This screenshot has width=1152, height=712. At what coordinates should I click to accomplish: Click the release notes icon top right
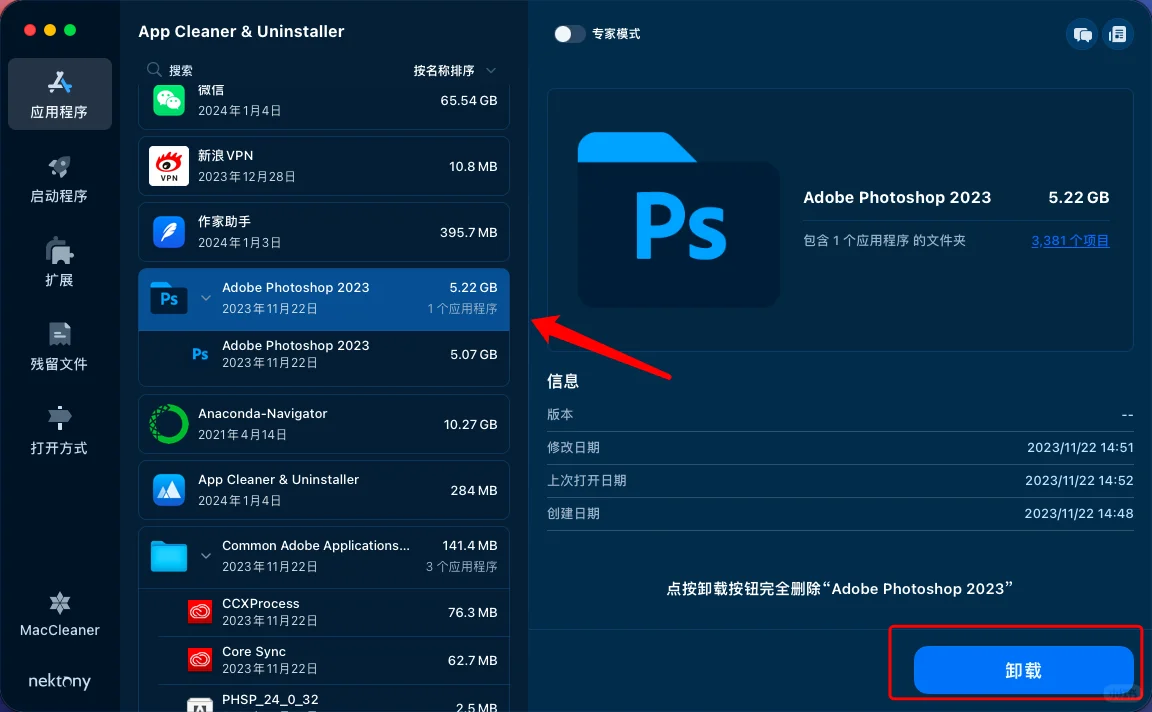(x=1118, y=34)
